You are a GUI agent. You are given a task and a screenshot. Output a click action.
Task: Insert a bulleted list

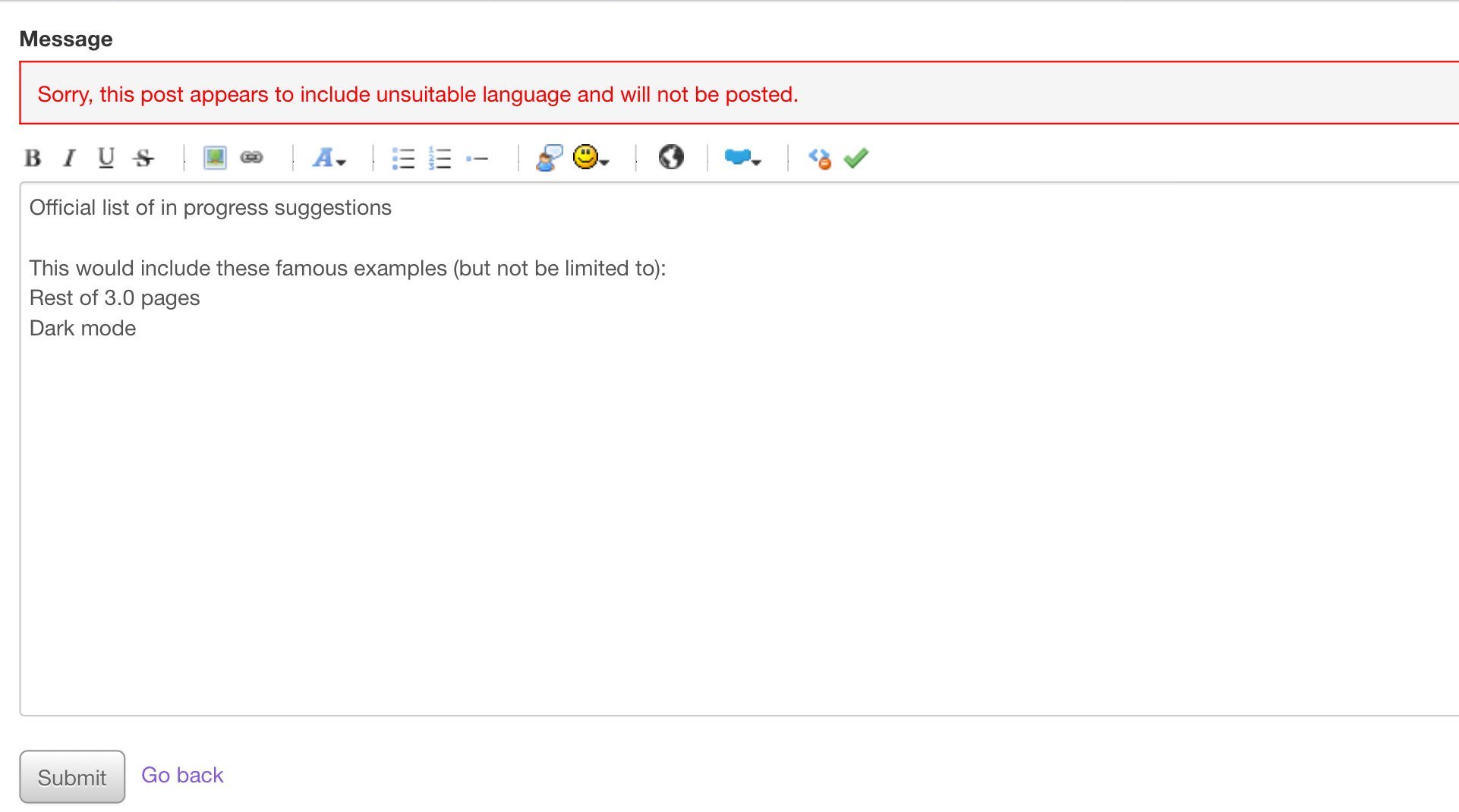pos(403,158)
